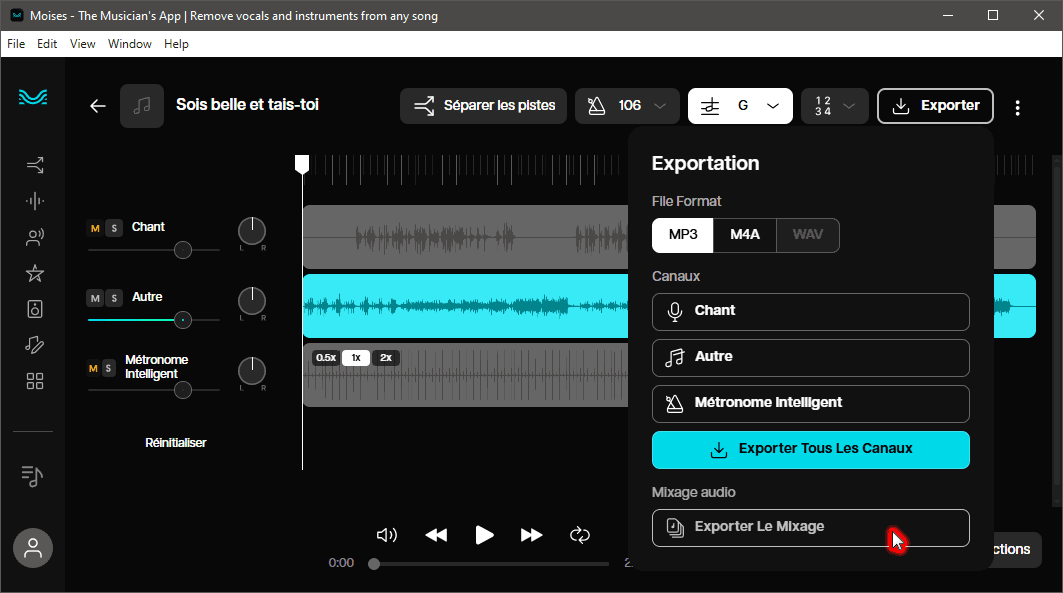Mute the Métronome intelligent track
Image resolution: width=1063 pixels, height=593 pixels.
(93, 369)
